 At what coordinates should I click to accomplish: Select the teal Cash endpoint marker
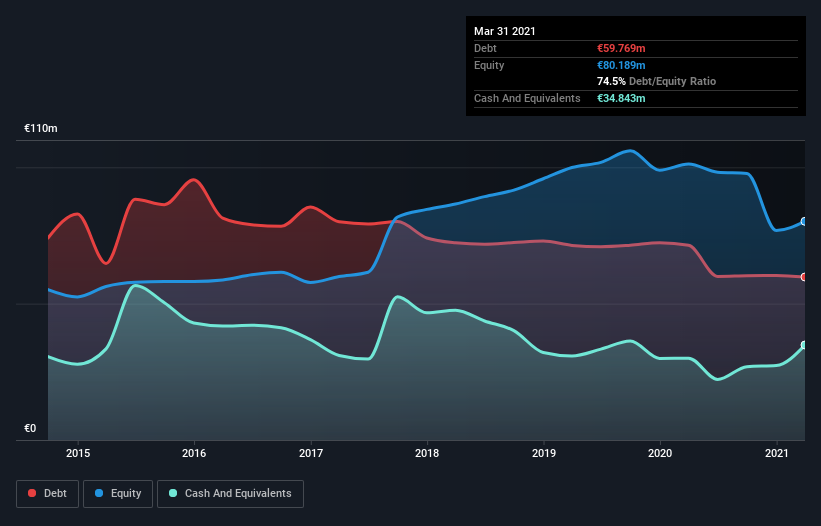(804, 345)
